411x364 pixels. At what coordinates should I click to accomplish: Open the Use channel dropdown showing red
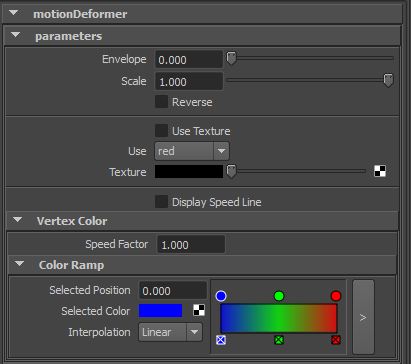coord(192,151)
